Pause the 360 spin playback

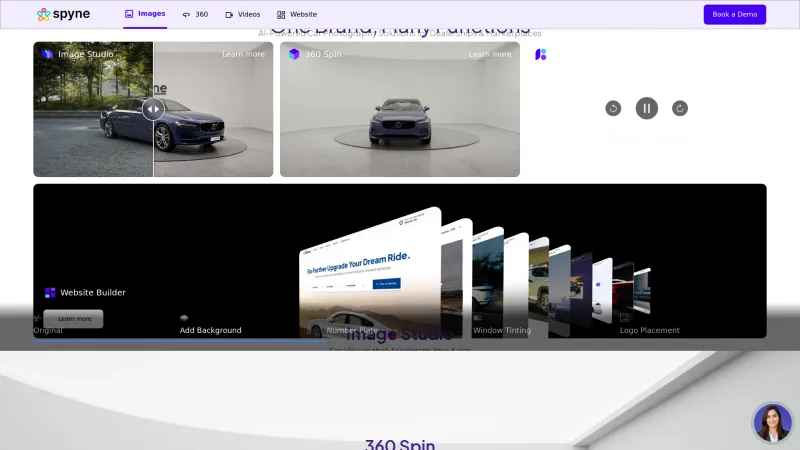pyautogui.click(x=646, y=108)
